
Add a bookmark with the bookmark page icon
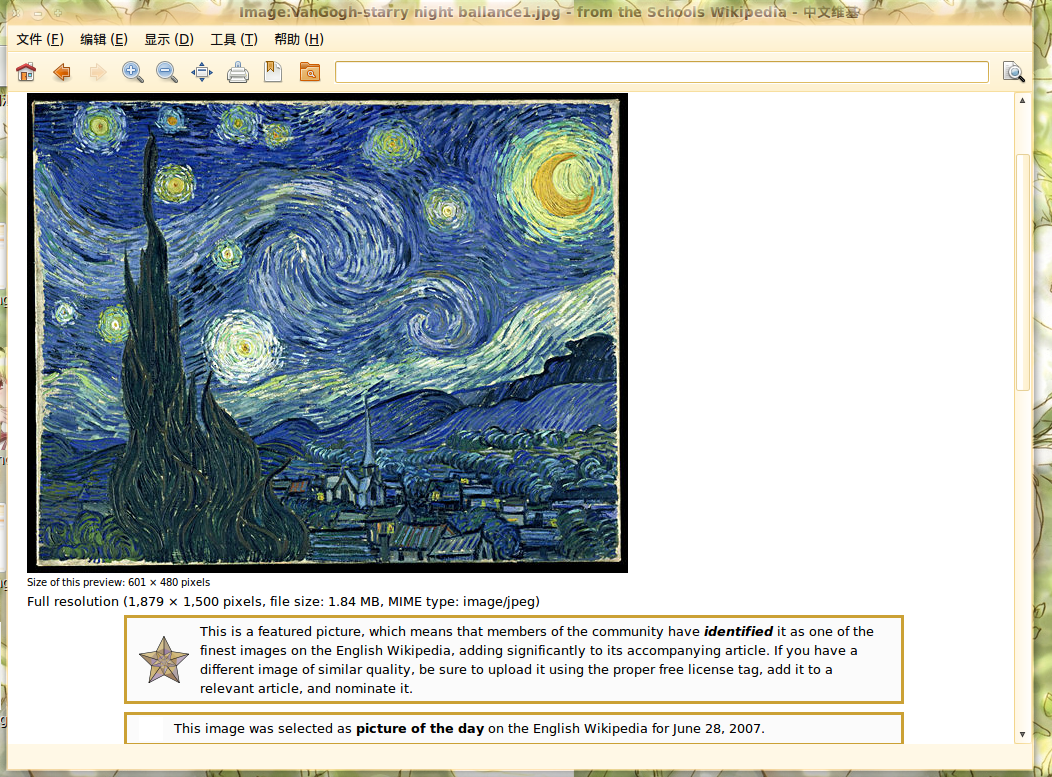(x=273, y=72)
